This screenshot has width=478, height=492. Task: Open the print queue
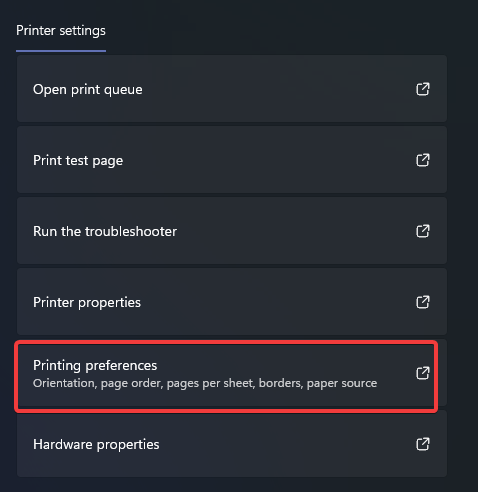[232, 89]
